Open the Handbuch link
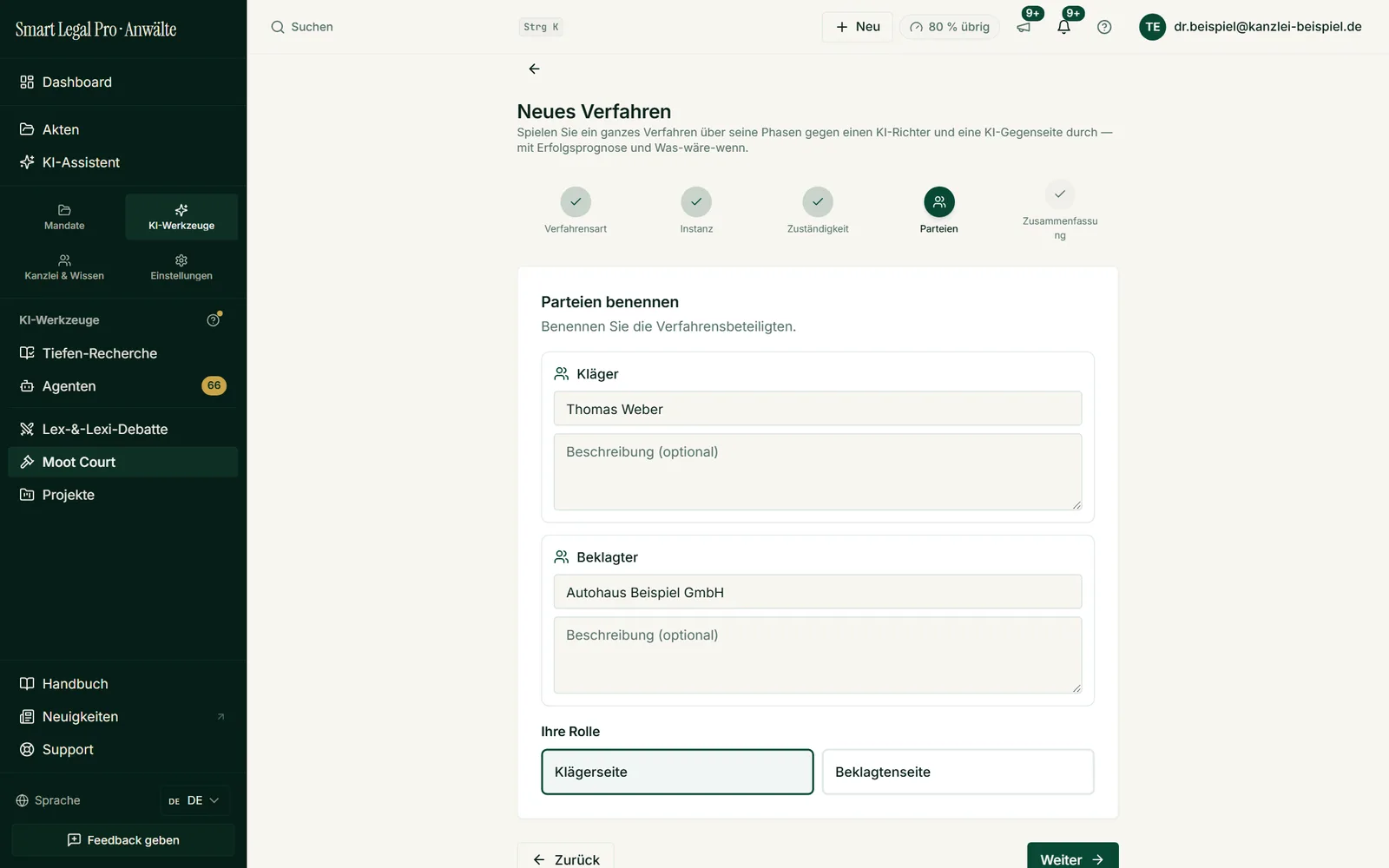This screenshot has width=1389, height=868. point(123,684)
